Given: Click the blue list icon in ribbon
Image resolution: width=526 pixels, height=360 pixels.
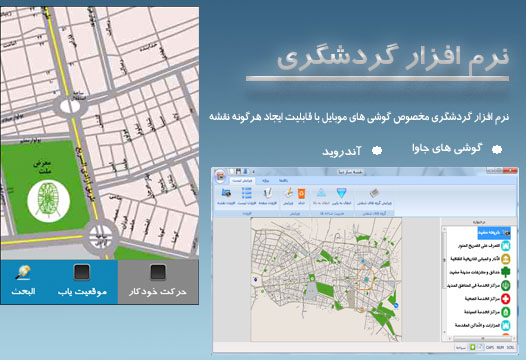Looking at the screenshot, I should (247, 193).
